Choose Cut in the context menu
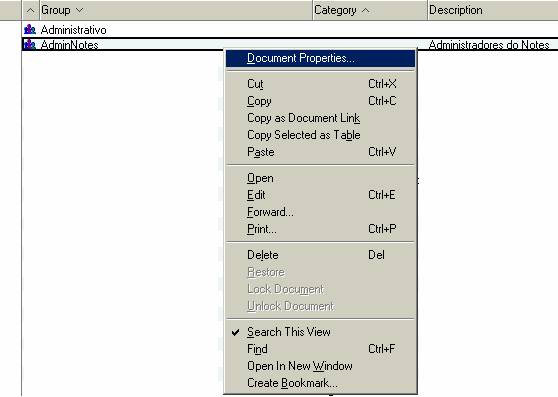Image resolution: width=558 pixels, height=397 pixels. (x=320, y=84)
